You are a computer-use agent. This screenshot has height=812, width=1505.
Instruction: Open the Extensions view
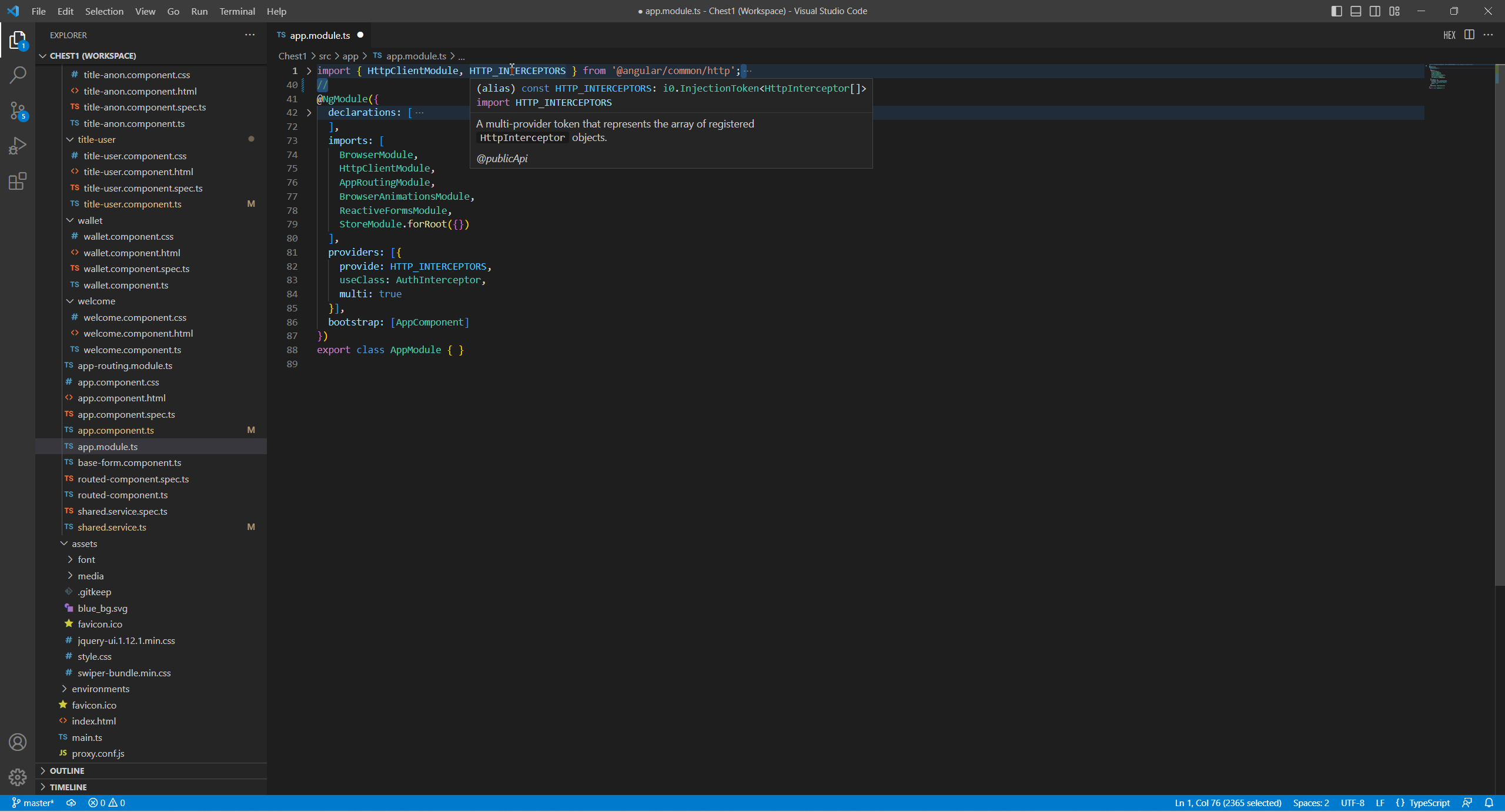18,181
